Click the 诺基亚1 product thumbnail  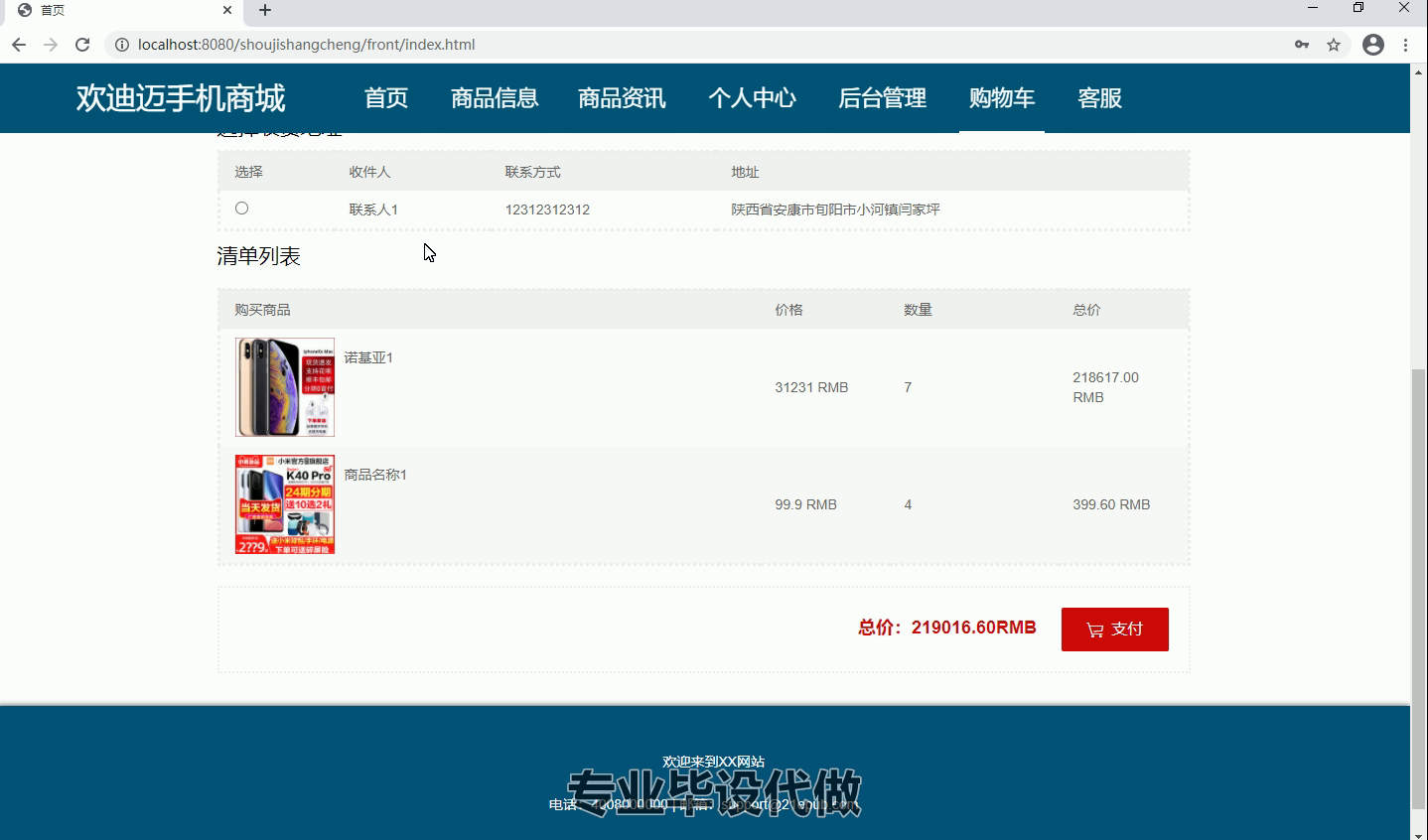[285, 387]
